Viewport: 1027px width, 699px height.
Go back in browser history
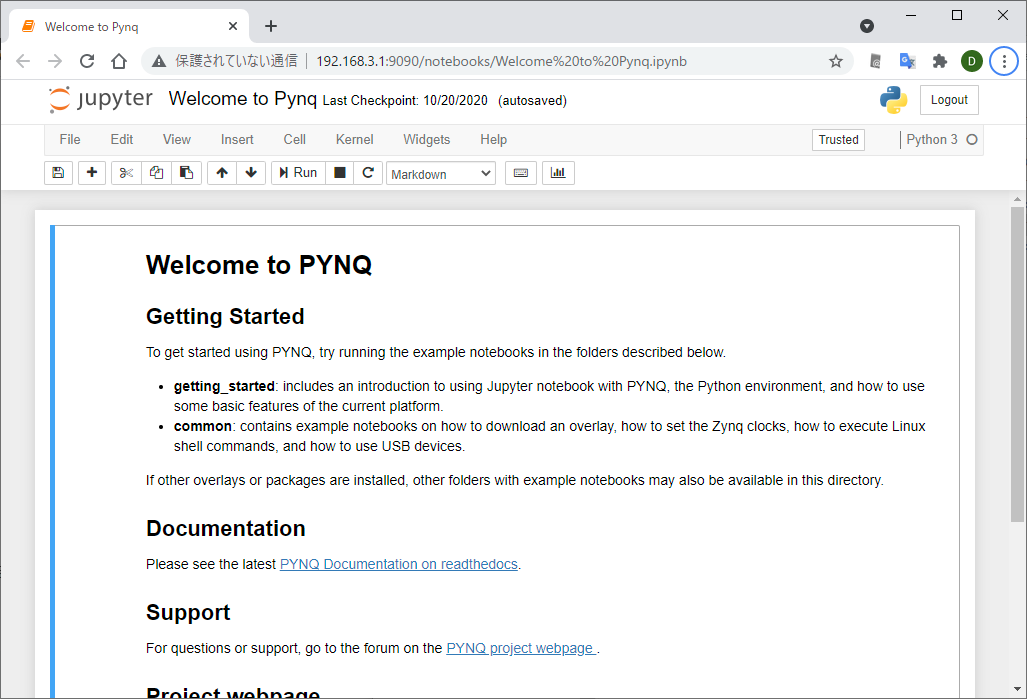pyautogui.click(x=23, y=62)
